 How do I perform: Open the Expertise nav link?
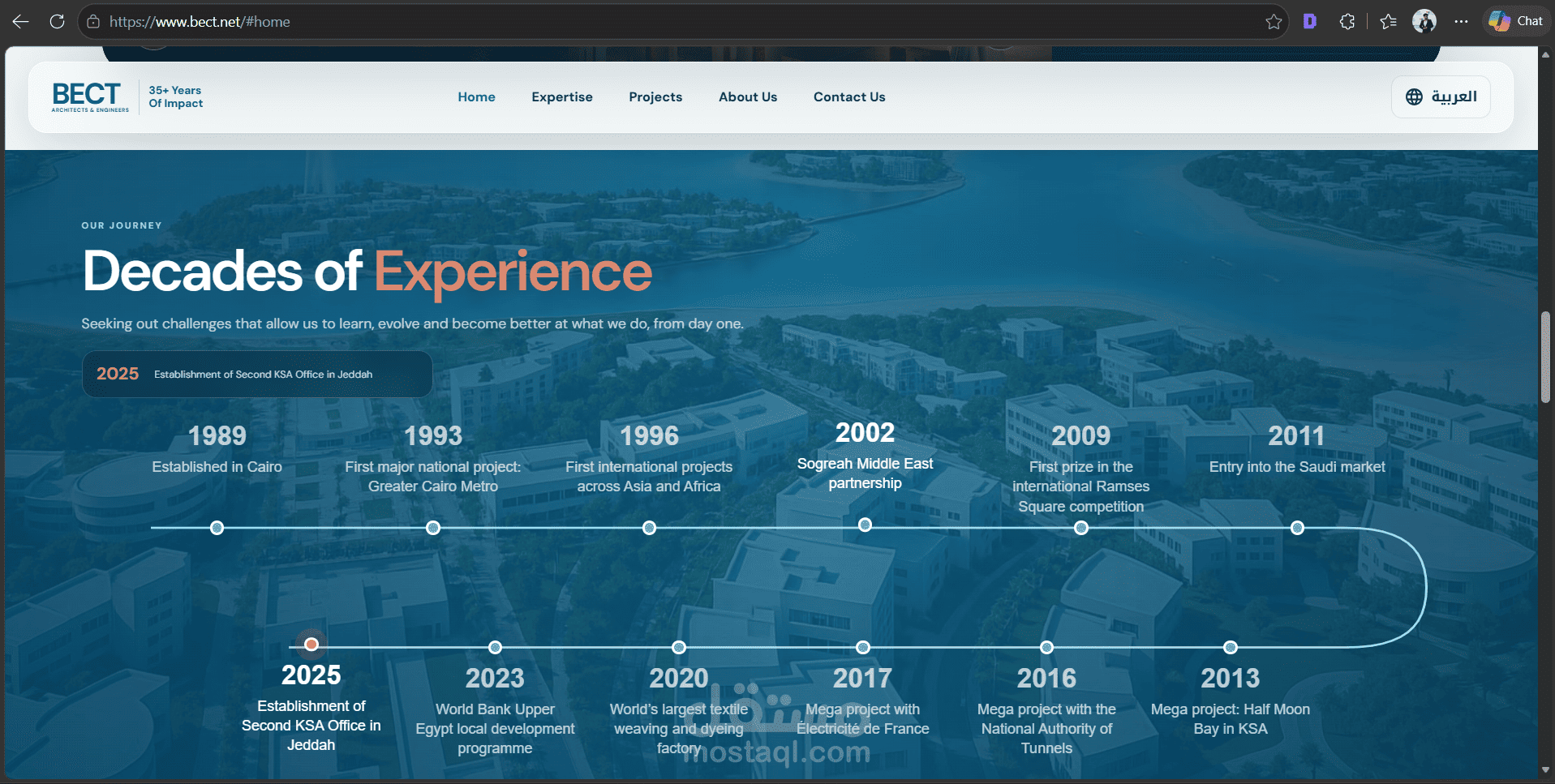point(562,97)
